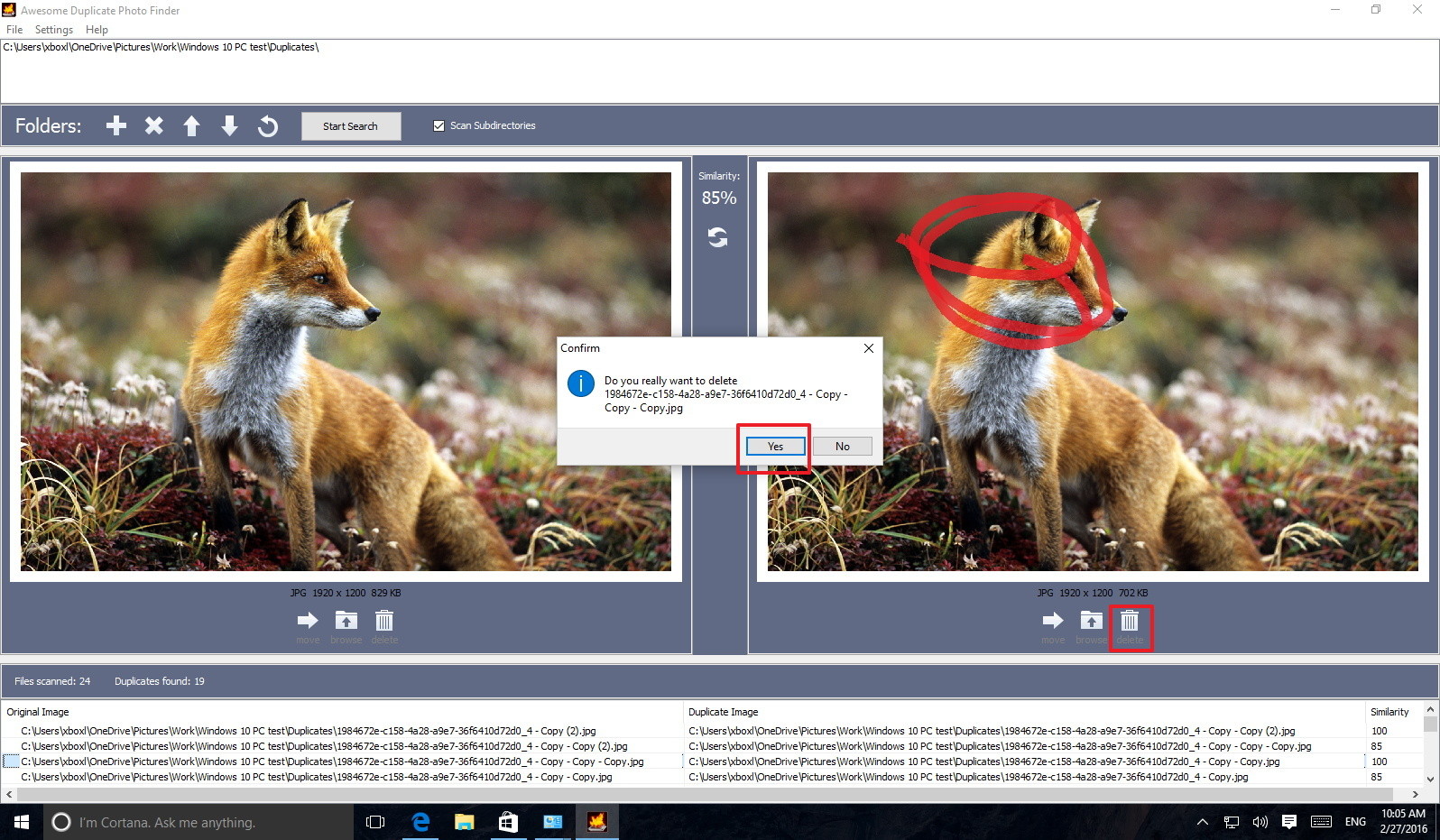The width and height of the screenshot is (1440, 840).
Task: Click the add folder plus icon
Action: click(116, 125)
